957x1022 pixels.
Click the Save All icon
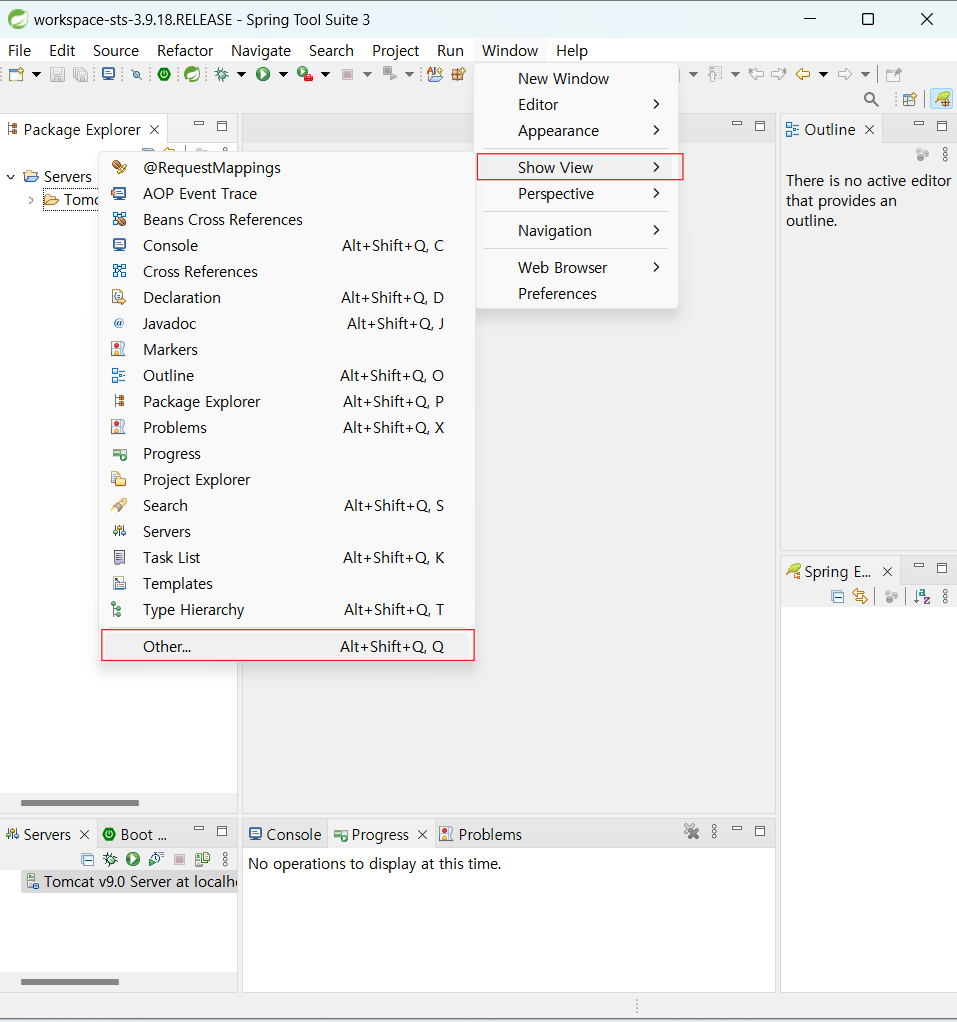point(80,74)
